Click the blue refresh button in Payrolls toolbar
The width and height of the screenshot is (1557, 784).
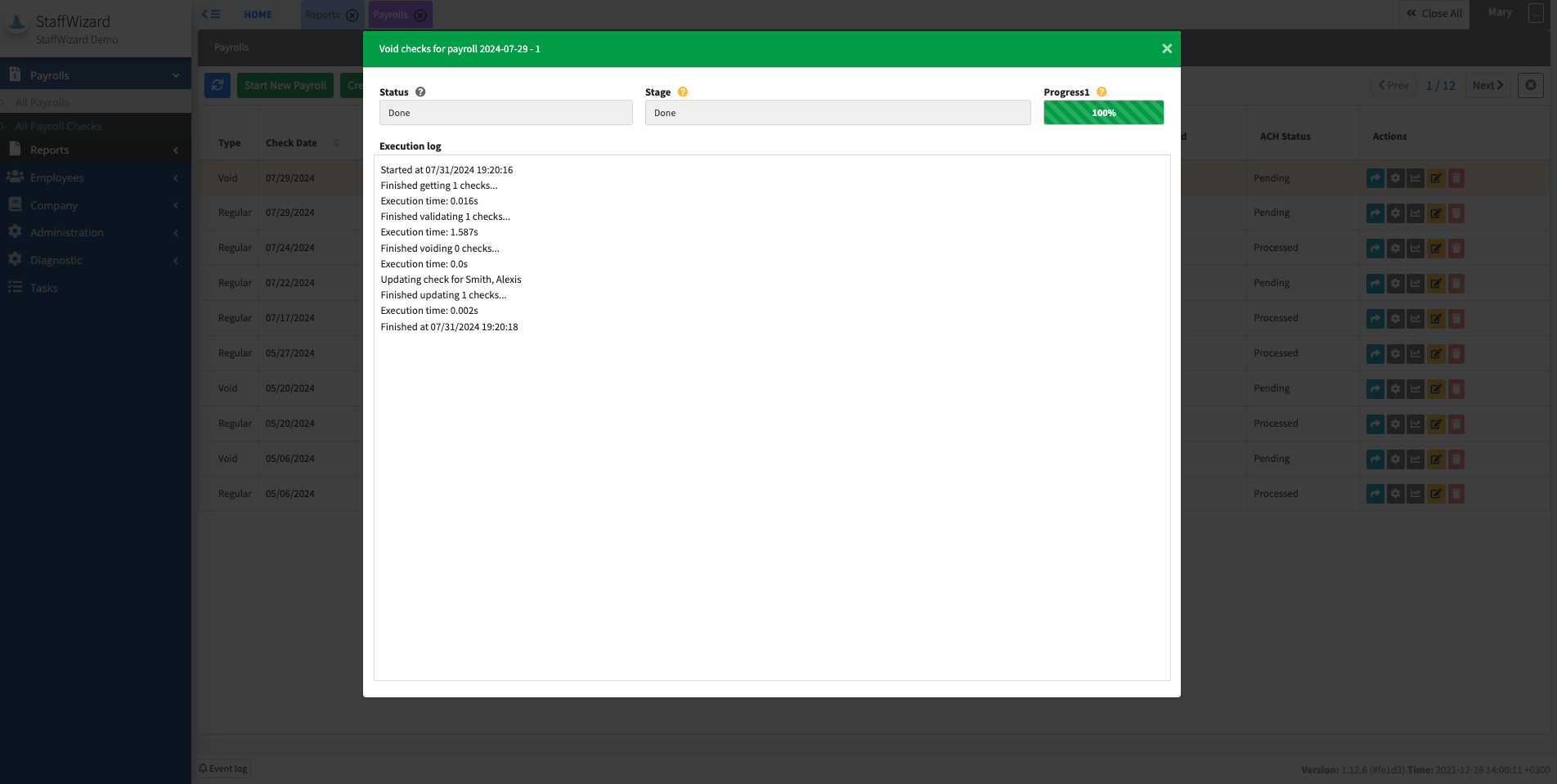tap(218, 85)
